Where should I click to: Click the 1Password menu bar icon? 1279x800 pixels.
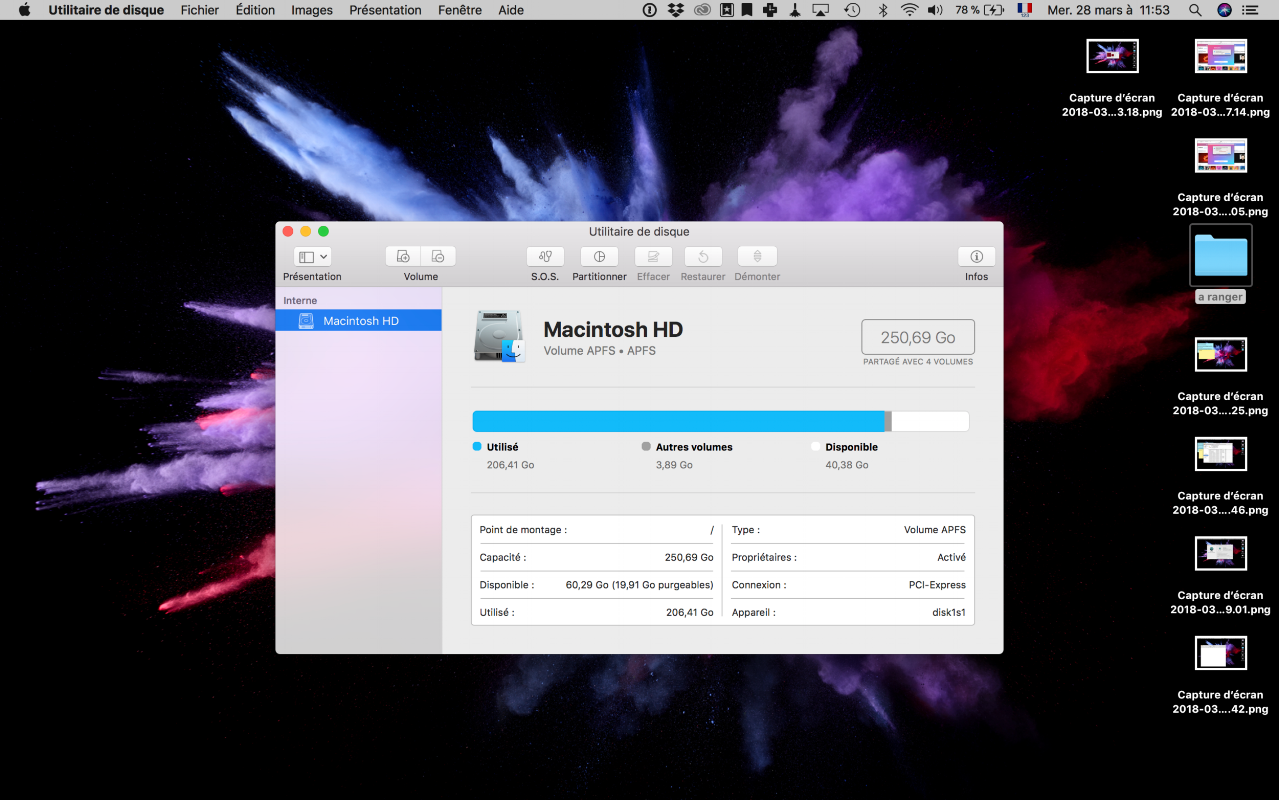650,10
